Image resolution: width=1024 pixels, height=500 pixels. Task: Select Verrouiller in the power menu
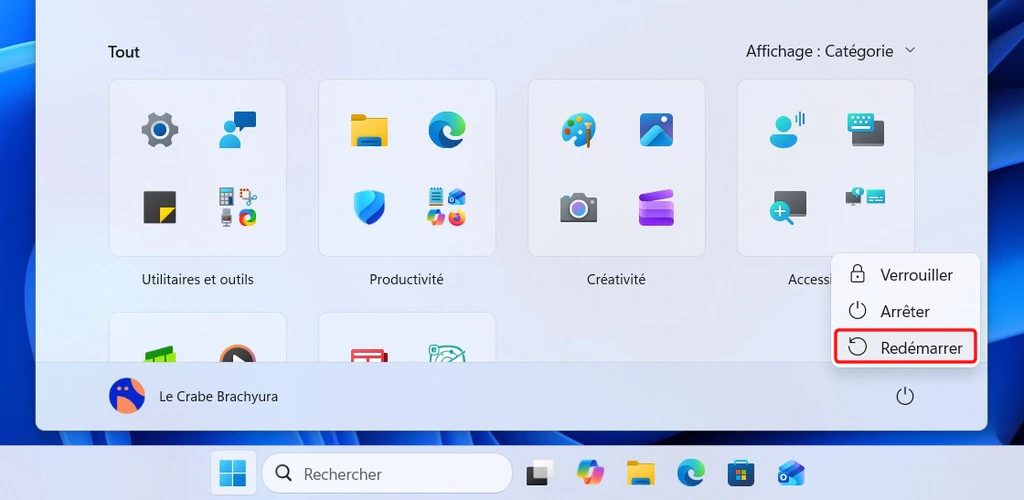(905, 275)
